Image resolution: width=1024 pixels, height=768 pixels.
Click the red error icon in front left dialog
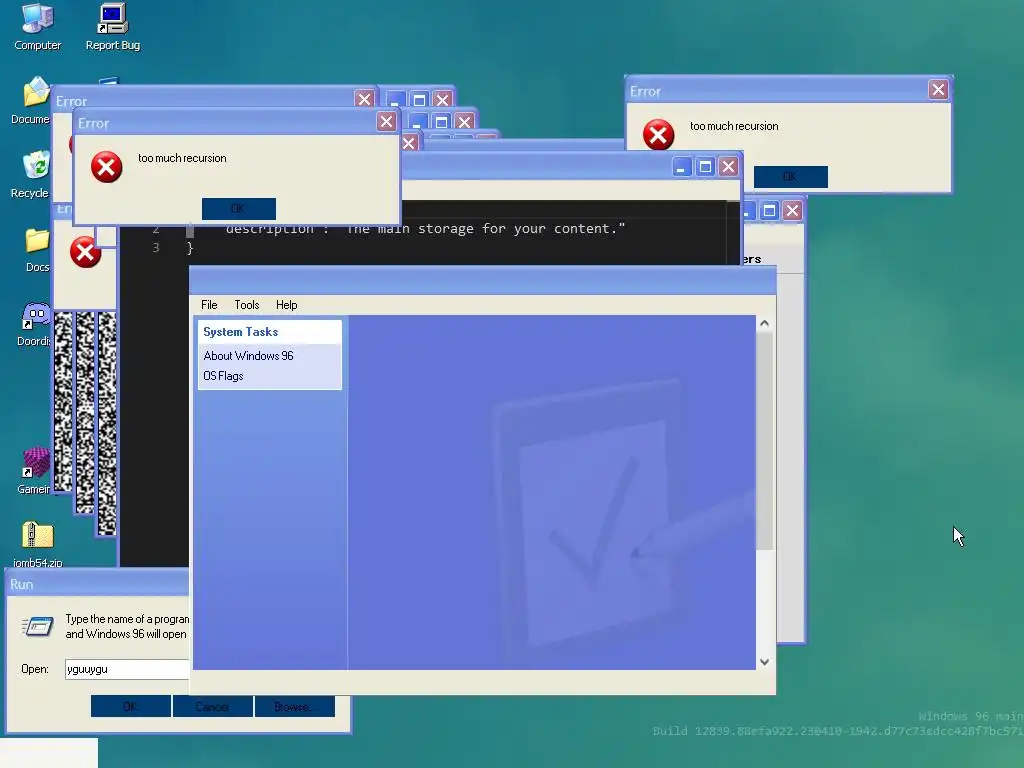tap(106, 167)
